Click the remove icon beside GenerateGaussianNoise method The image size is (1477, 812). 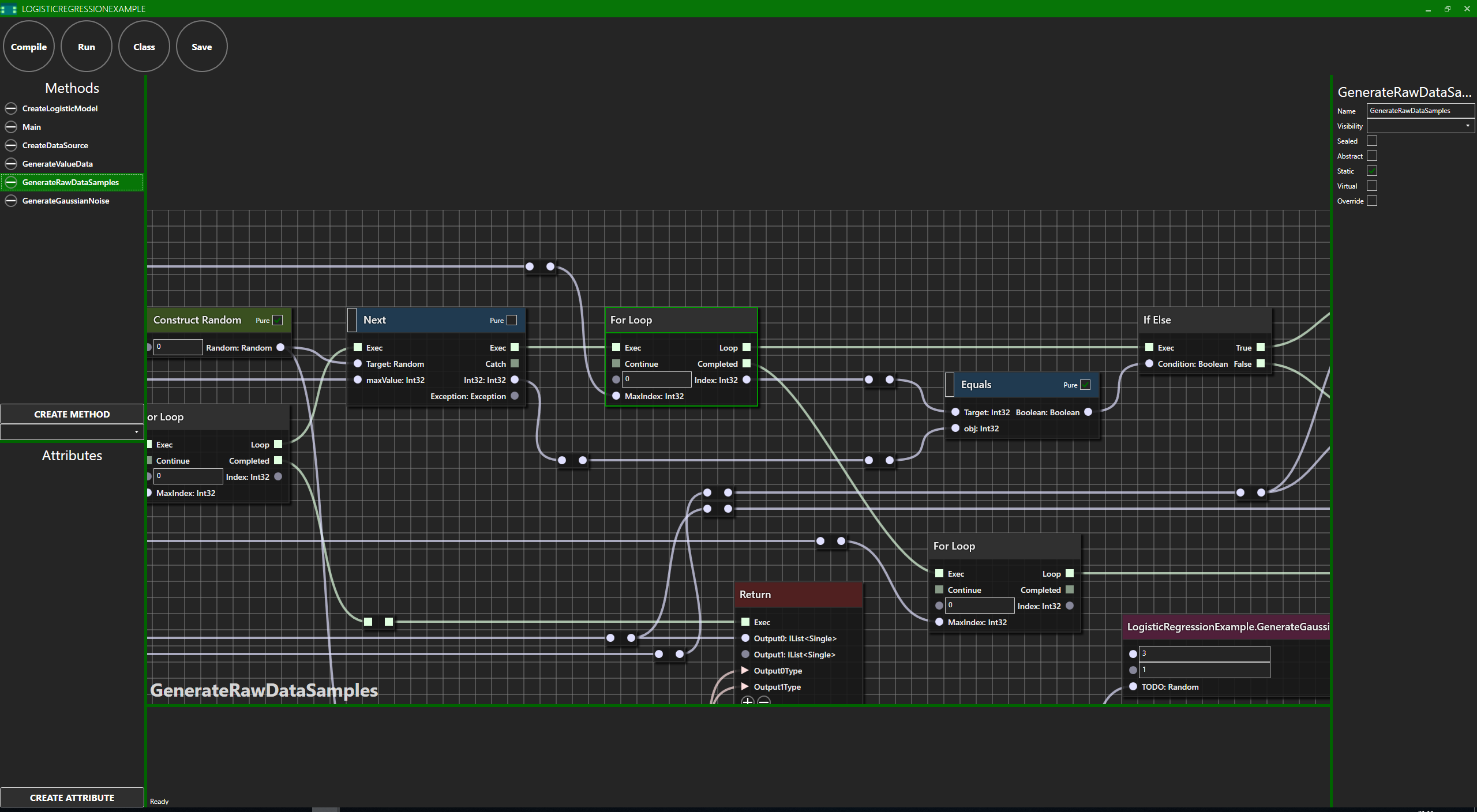(11, 201)
